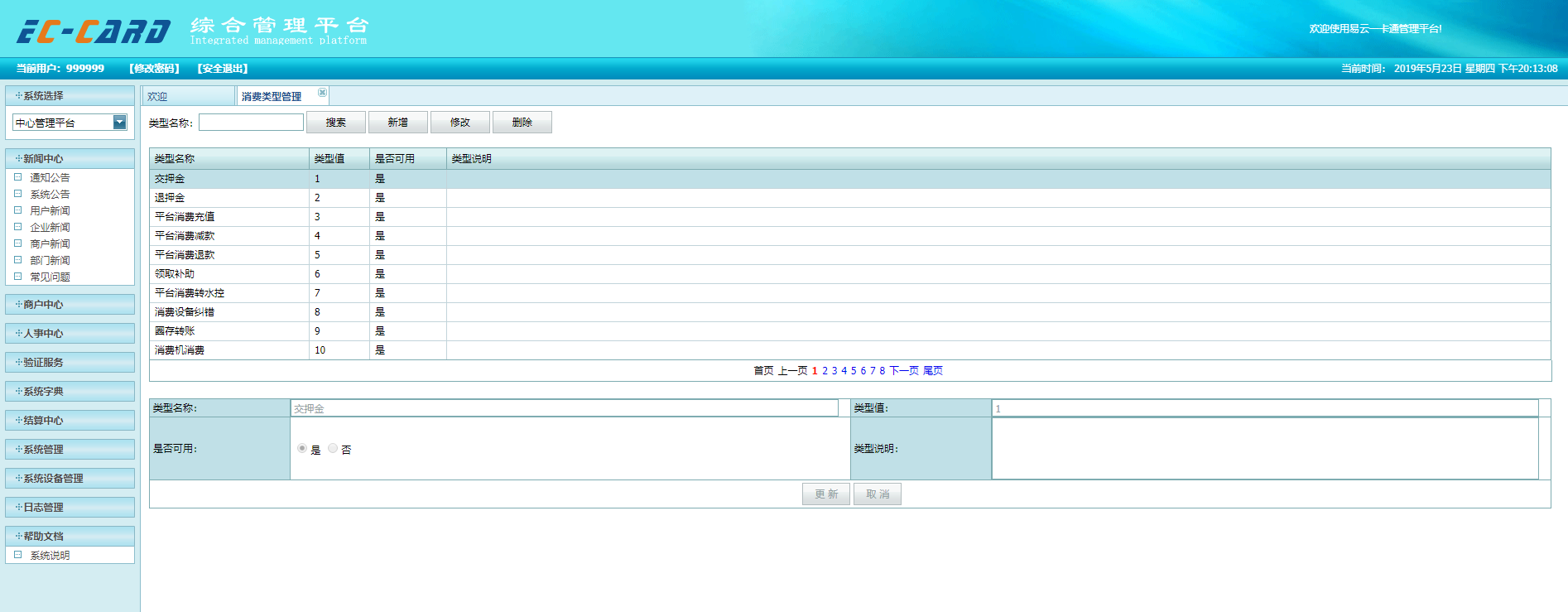Open 系统公告 in the sidebar

click(x=50, y=194)
